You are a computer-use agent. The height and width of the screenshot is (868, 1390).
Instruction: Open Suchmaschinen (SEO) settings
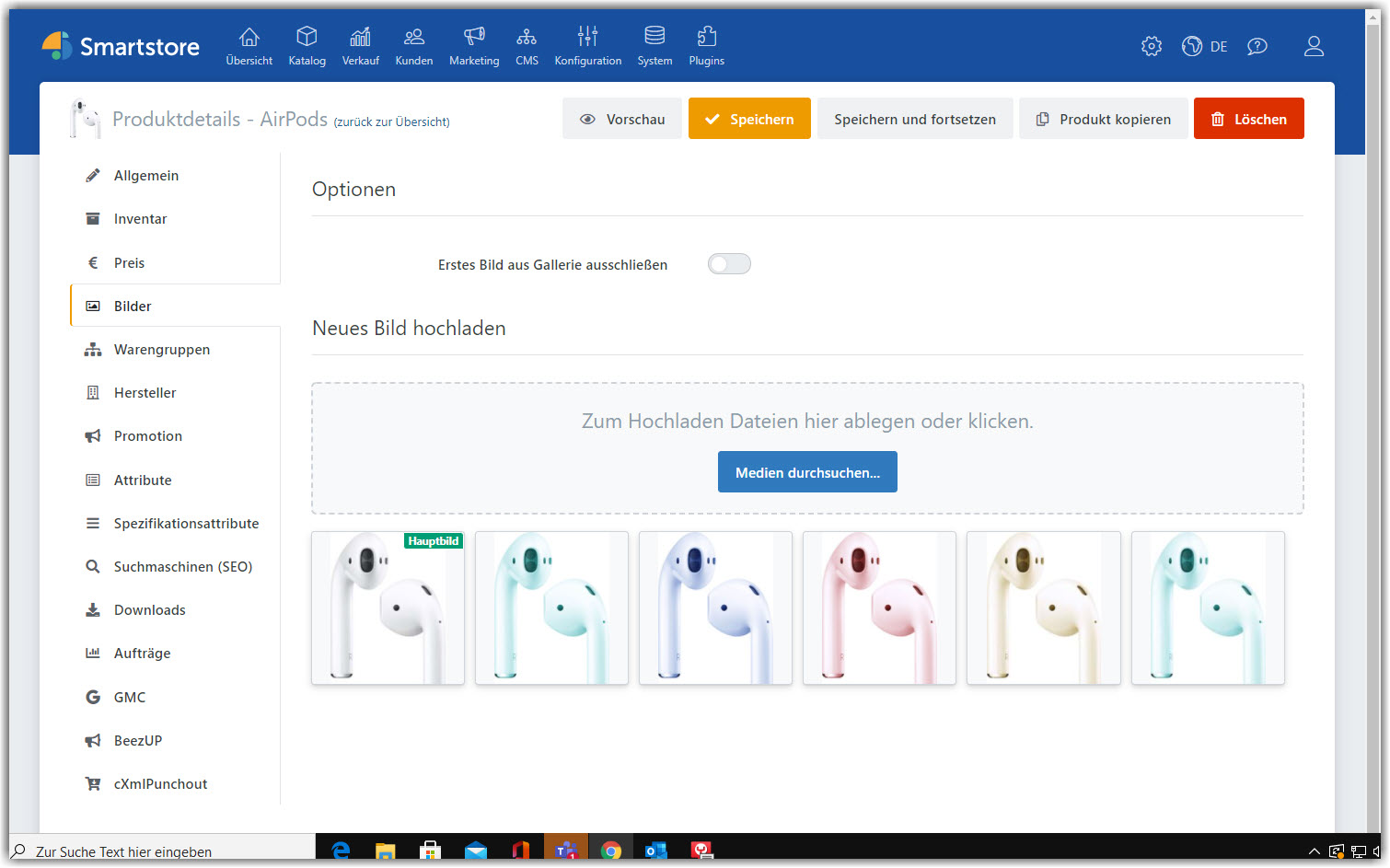tap(182, 566)
